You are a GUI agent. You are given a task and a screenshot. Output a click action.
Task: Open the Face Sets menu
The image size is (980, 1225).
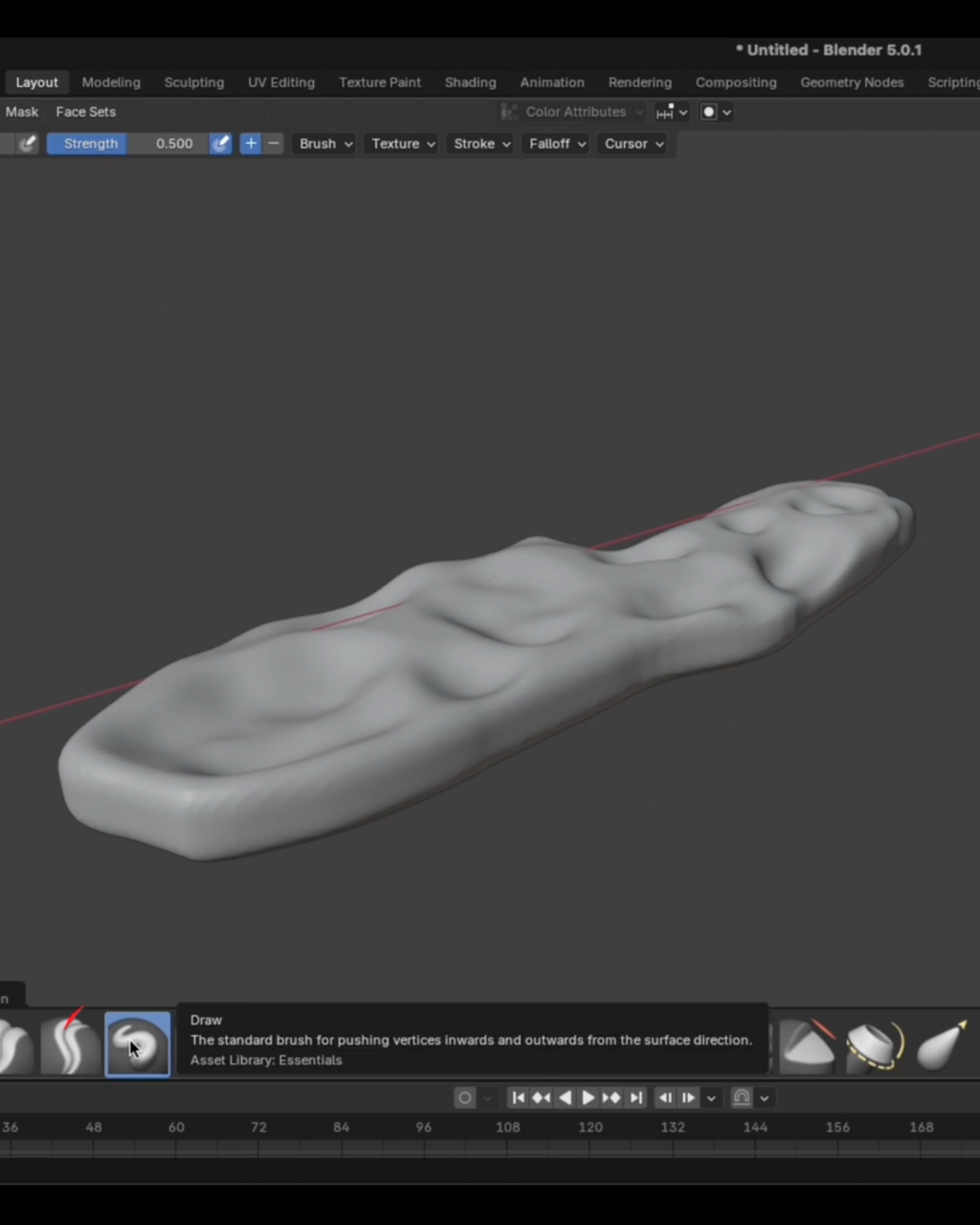point(85,112)
